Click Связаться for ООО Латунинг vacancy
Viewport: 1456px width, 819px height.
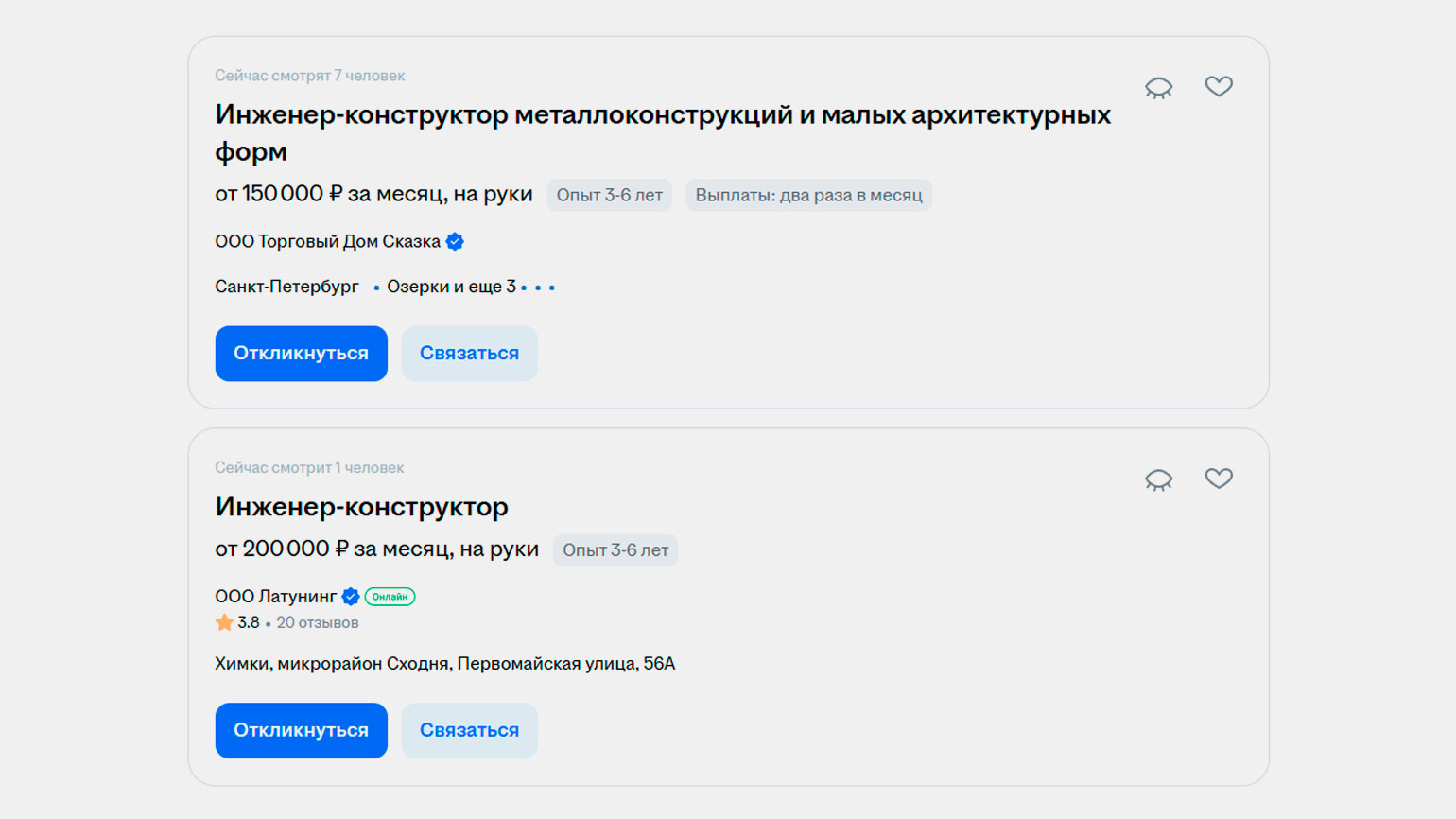(x=469, y=730)
